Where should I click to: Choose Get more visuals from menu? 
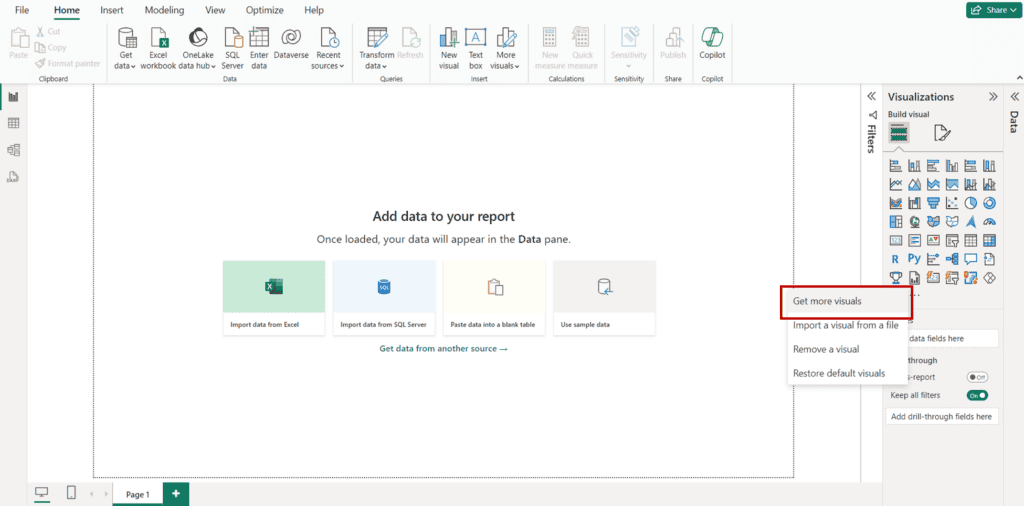(x=827, y=301)
